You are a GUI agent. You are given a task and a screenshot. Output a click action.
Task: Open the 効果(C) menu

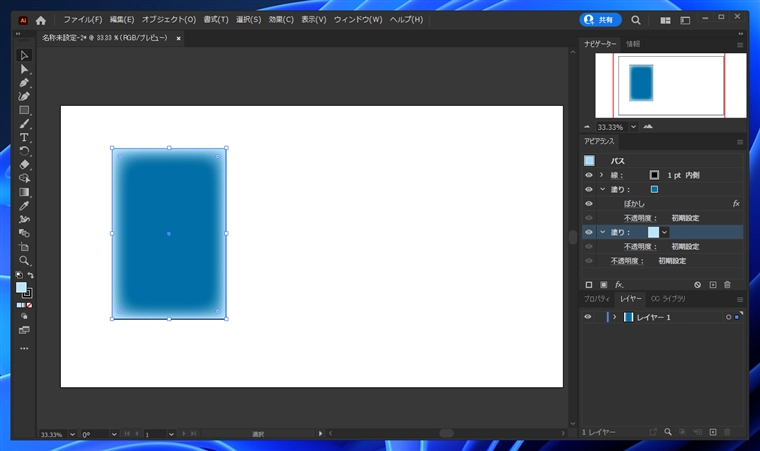[x=281, y=20]
